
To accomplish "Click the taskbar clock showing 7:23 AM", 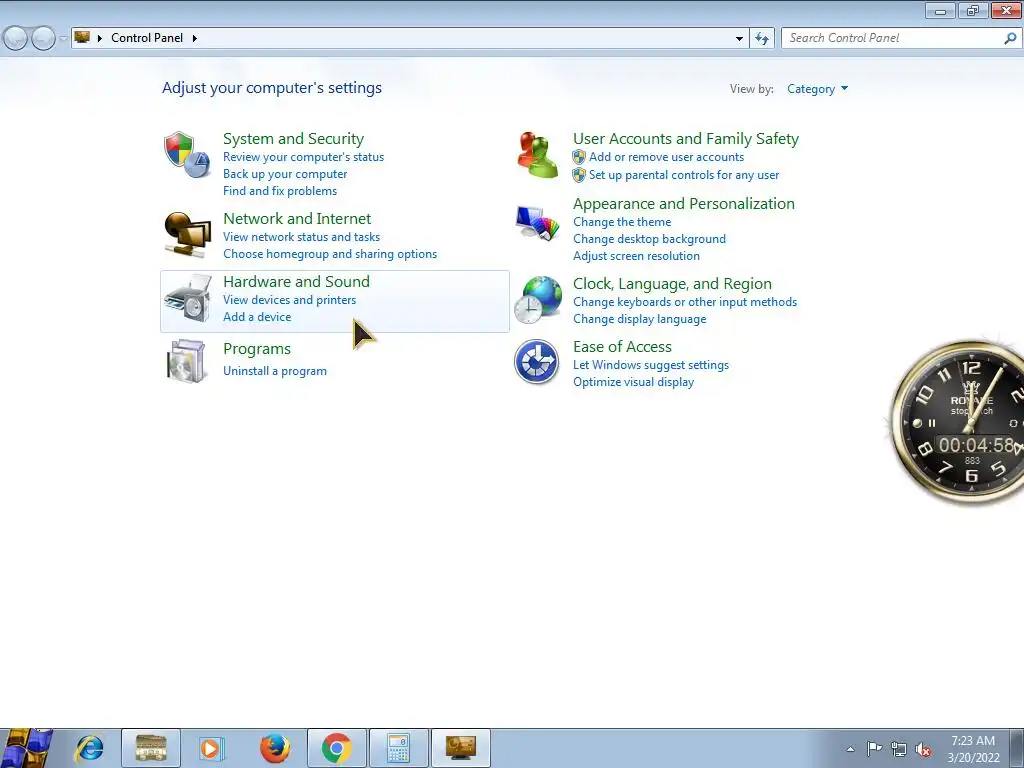I will (x=973, y=748).
